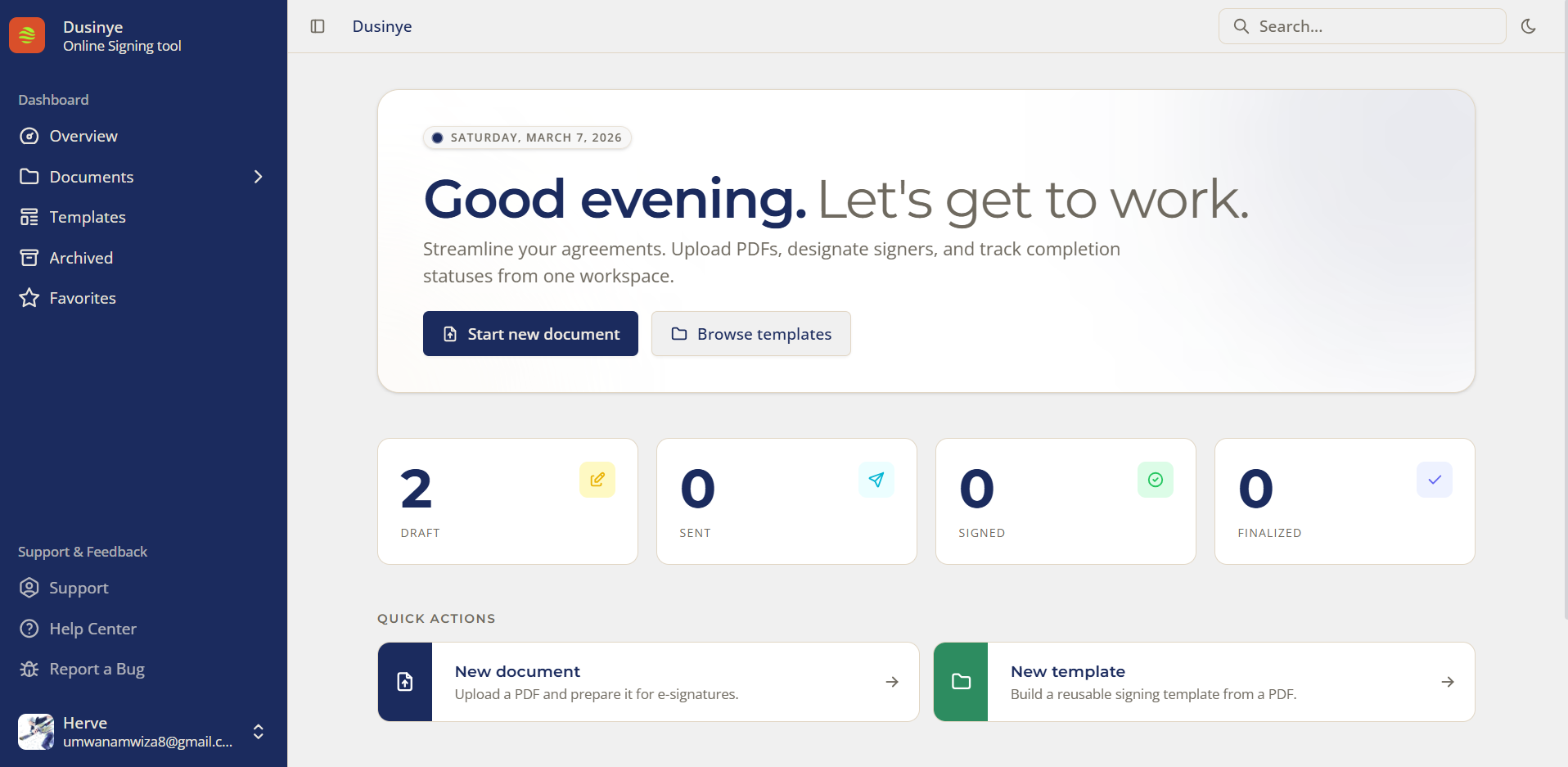Toggle dark mode with the moon icon

(x=1530, y=26)
